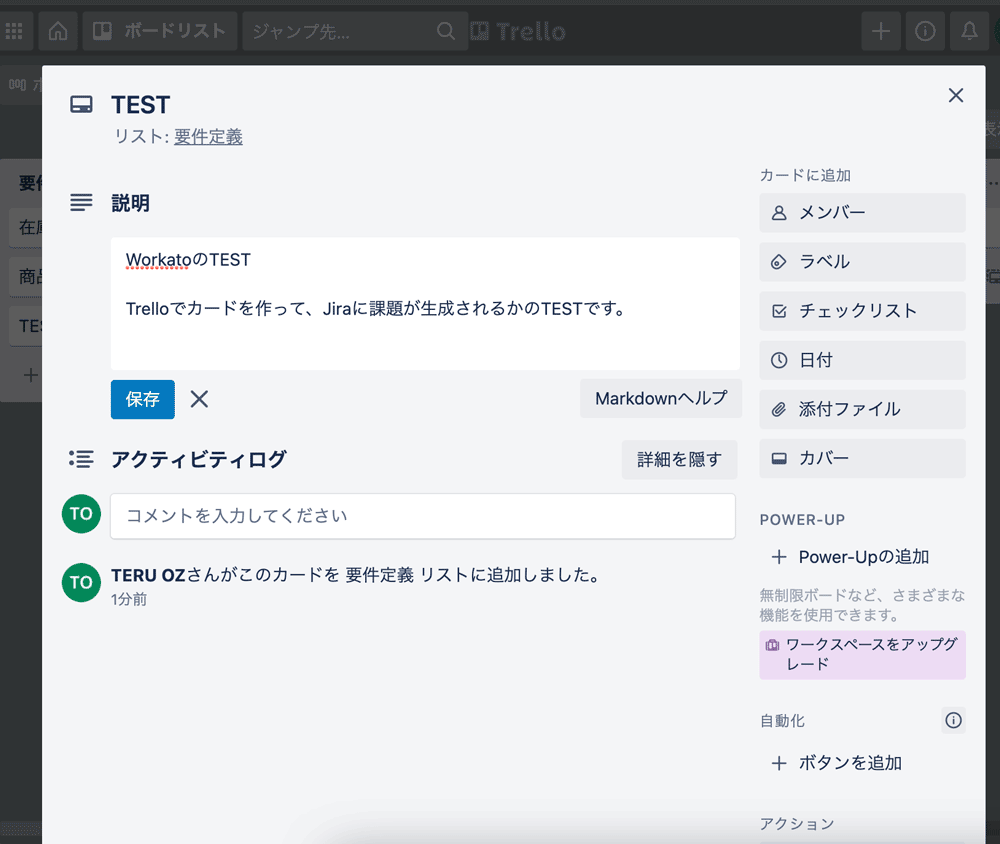
Task: Open the apps grid icon in header
Action: point(14,31)
